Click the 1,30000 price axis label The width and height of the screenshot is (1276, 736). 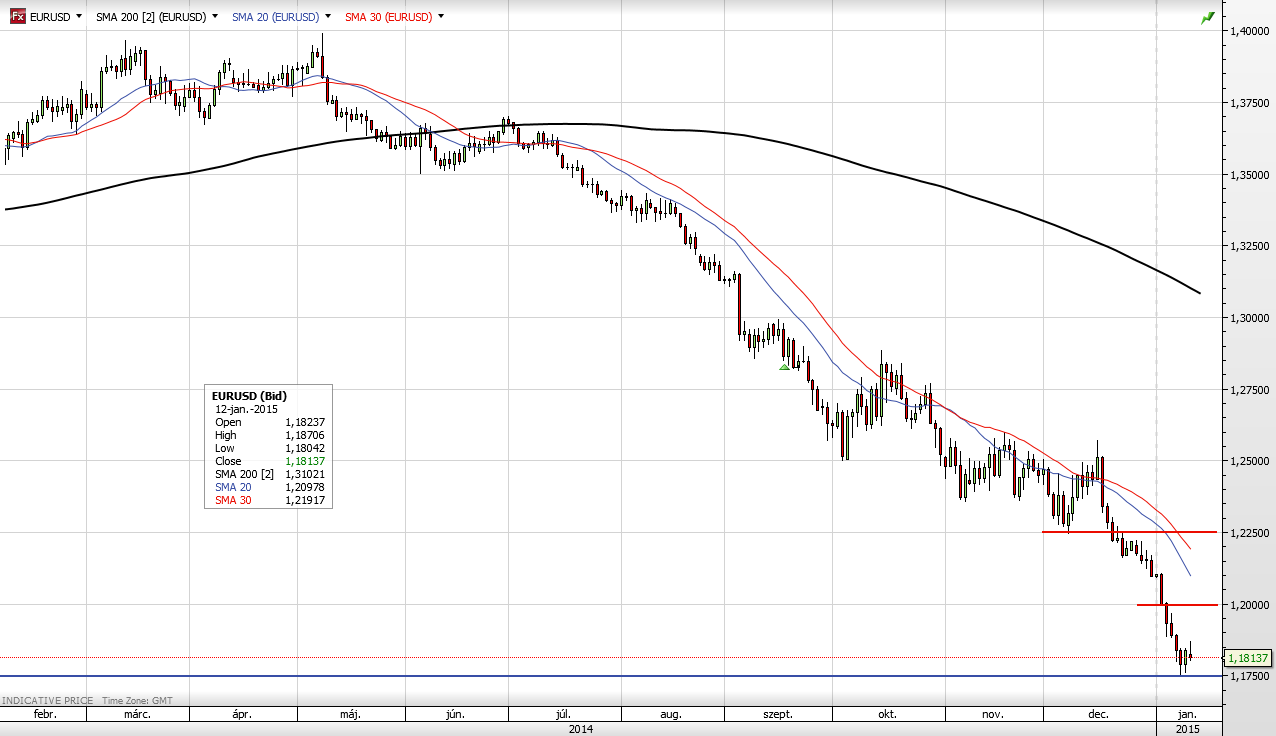tap(1250, 318)
